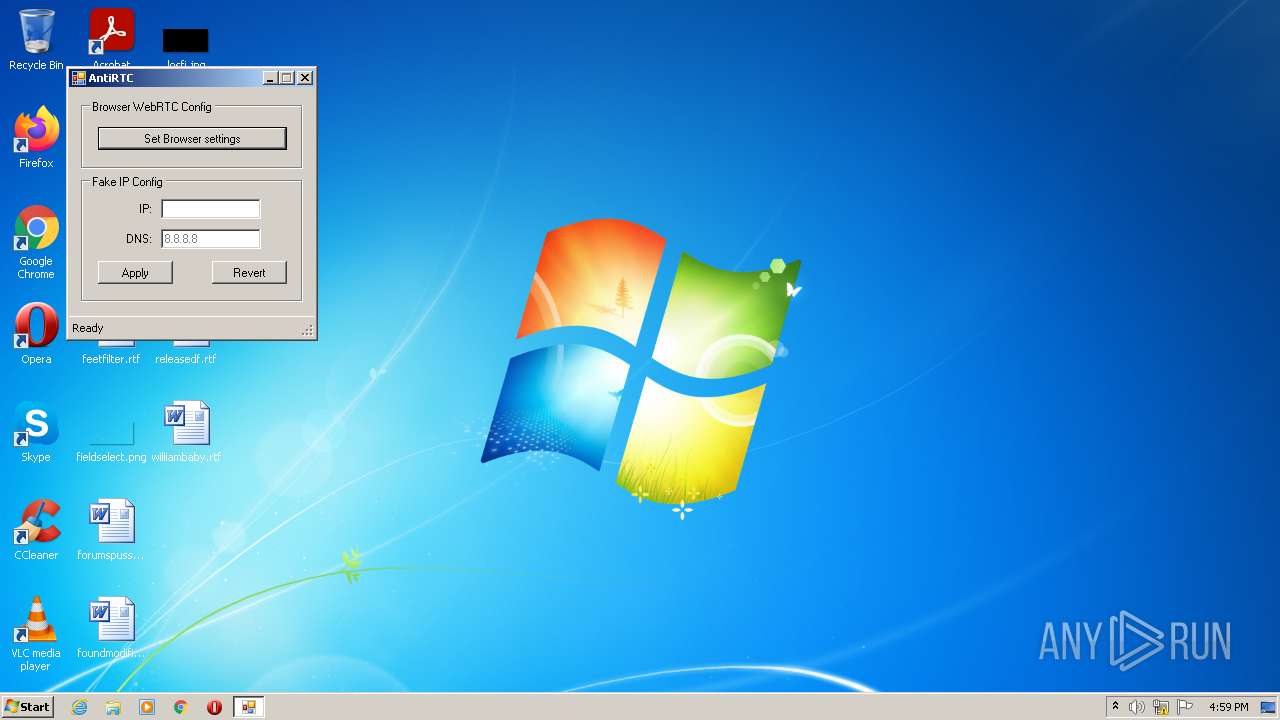This screenshot has height=720, width=1280.
Task: Close the AntiRTC window
Action: click(305, 78)
